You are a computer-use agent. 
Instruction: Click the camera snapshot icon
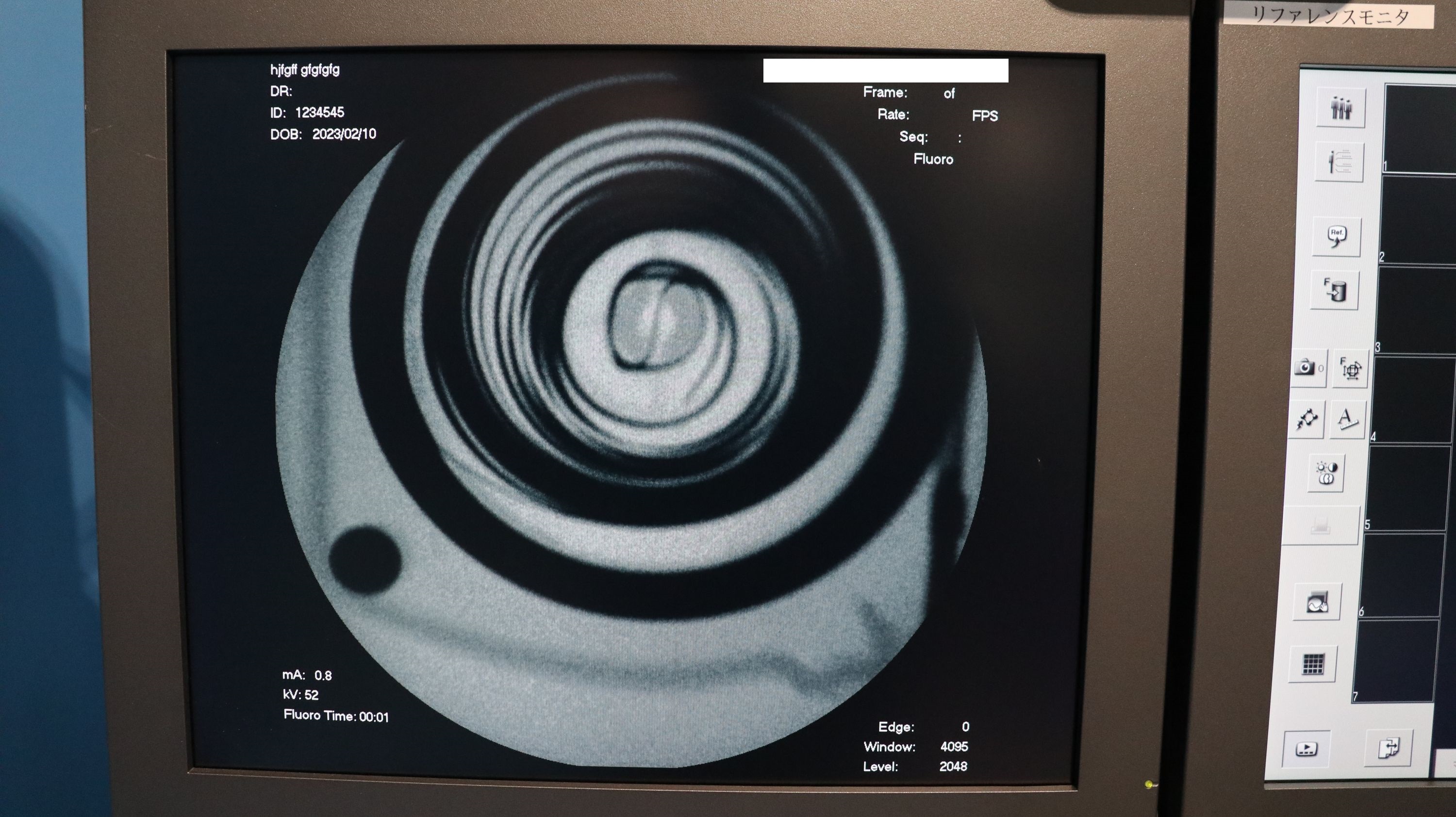pyautogui.click(x=1305, y=368)
